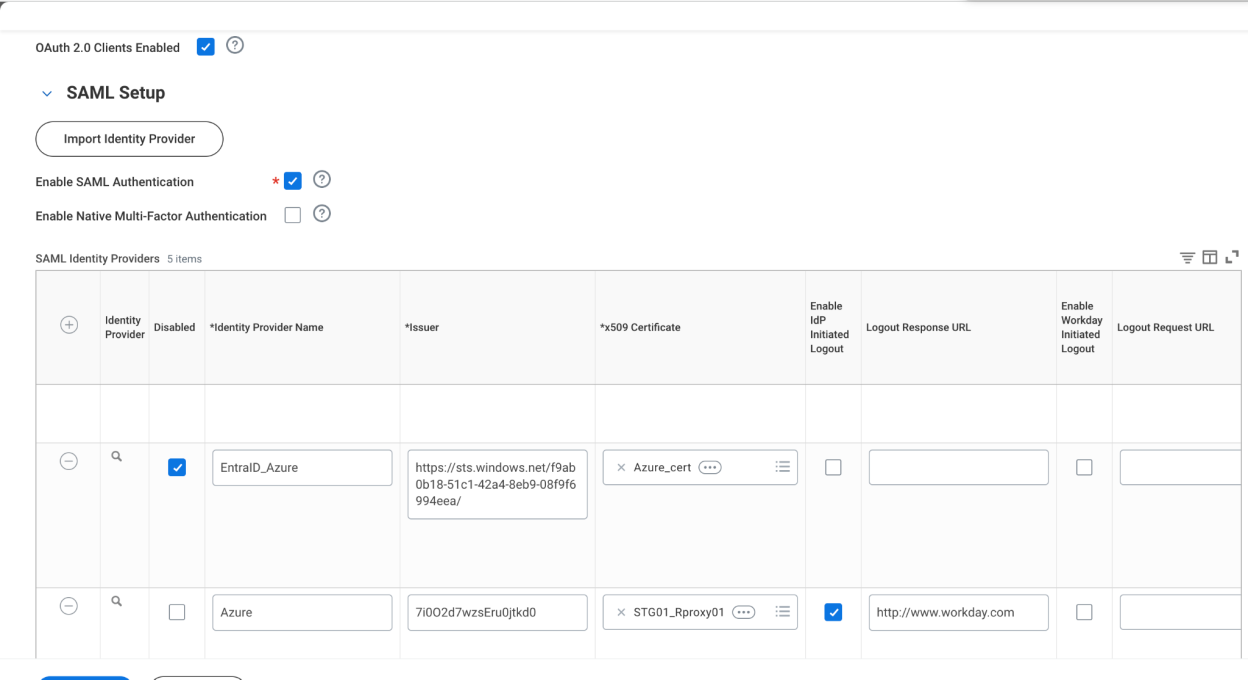
Task: Open help for Native Multi-Factor Authentication
Action: pyautogui.click(x=322, y=214)
